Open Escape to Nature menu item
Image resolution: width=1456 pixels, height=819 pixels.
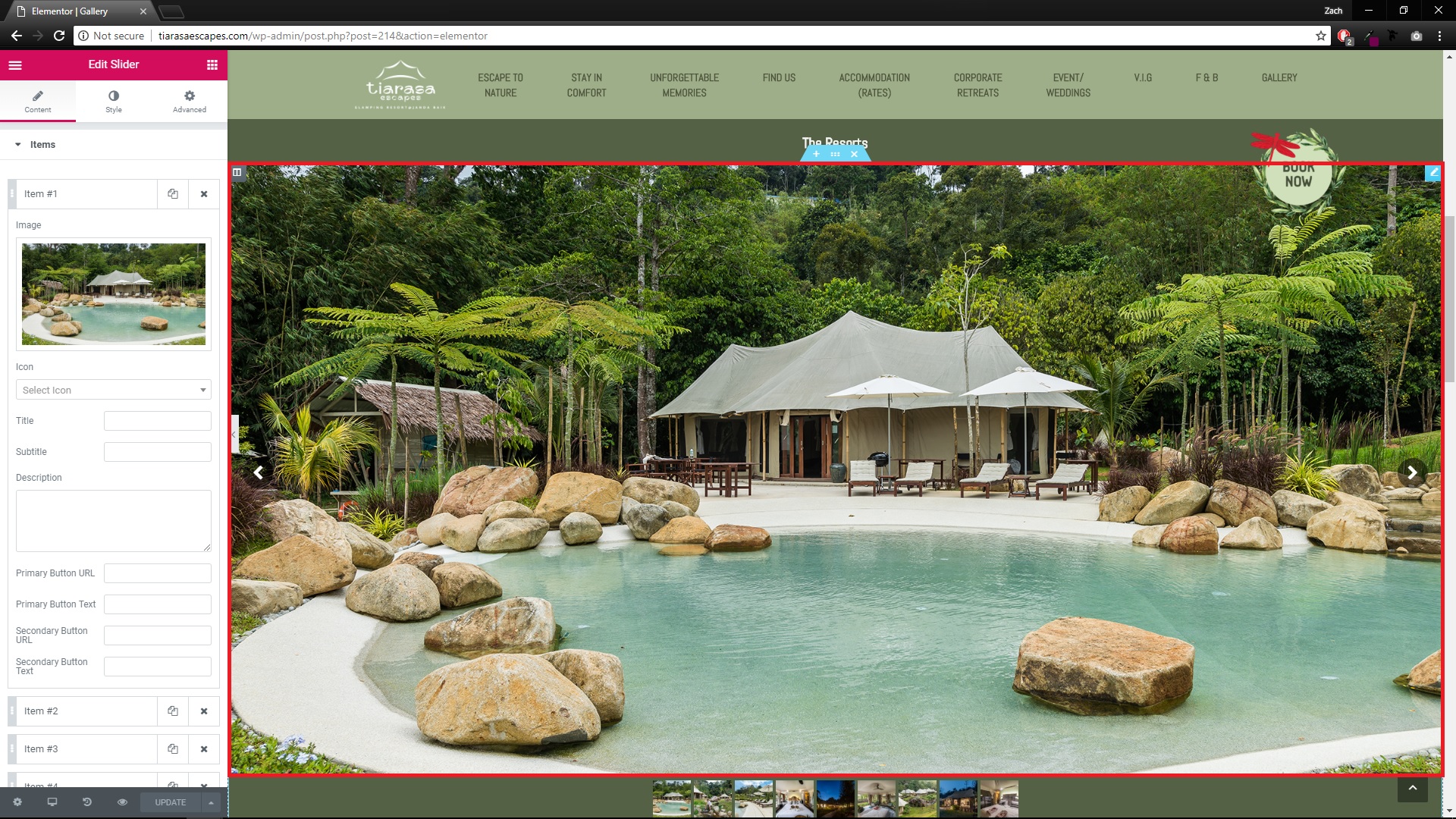(x=500, y=85)
